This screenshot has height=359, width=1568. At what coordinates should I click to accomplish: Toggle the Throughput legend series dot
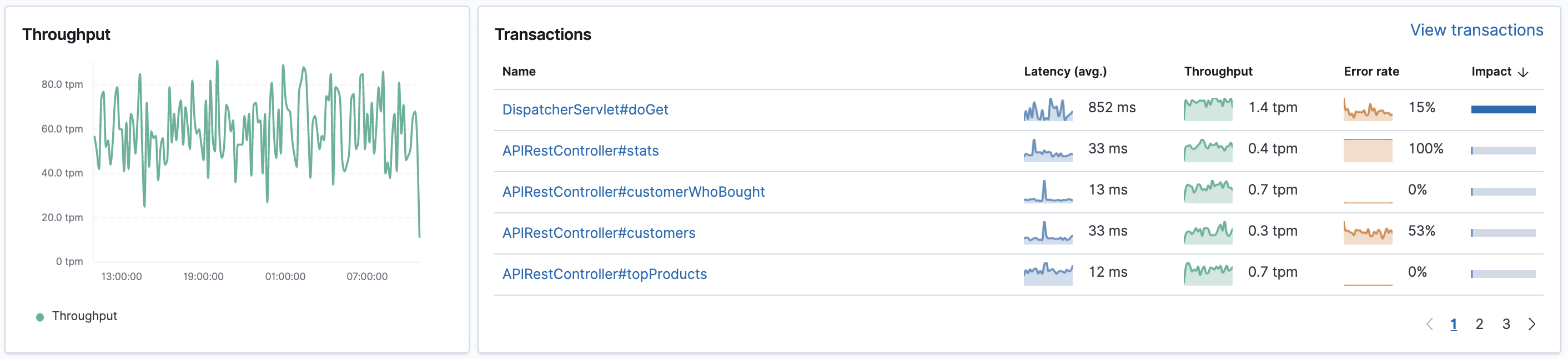coord(40,317)
